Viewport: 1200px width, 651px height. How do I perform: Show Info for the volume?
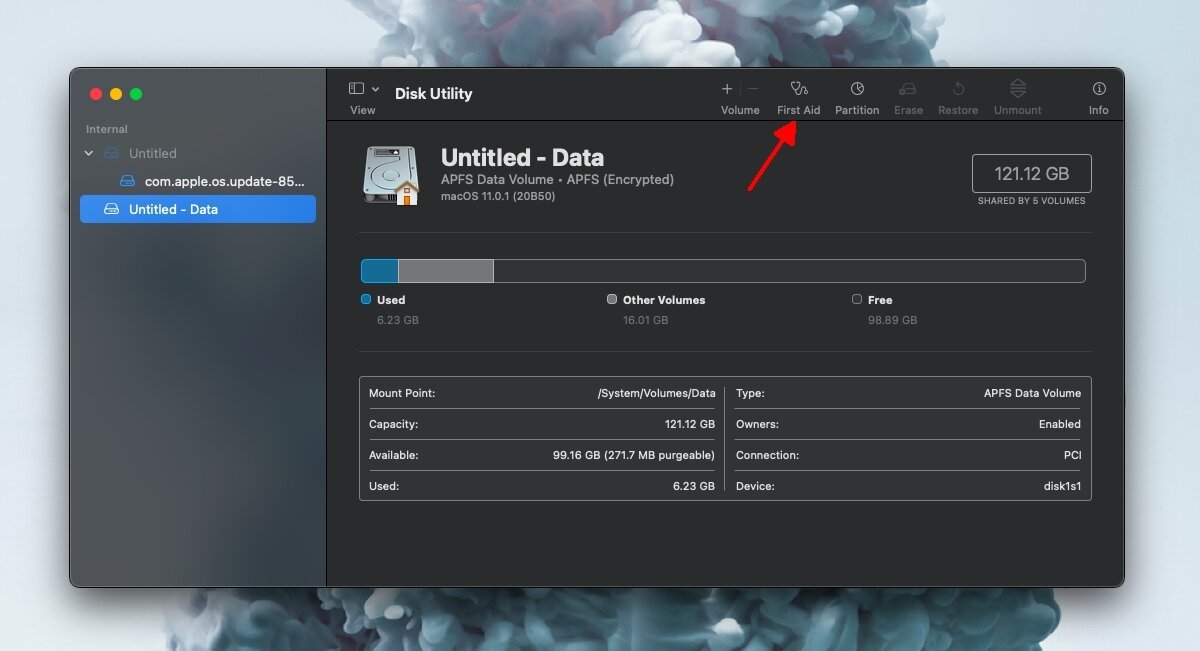[1098, 89]
